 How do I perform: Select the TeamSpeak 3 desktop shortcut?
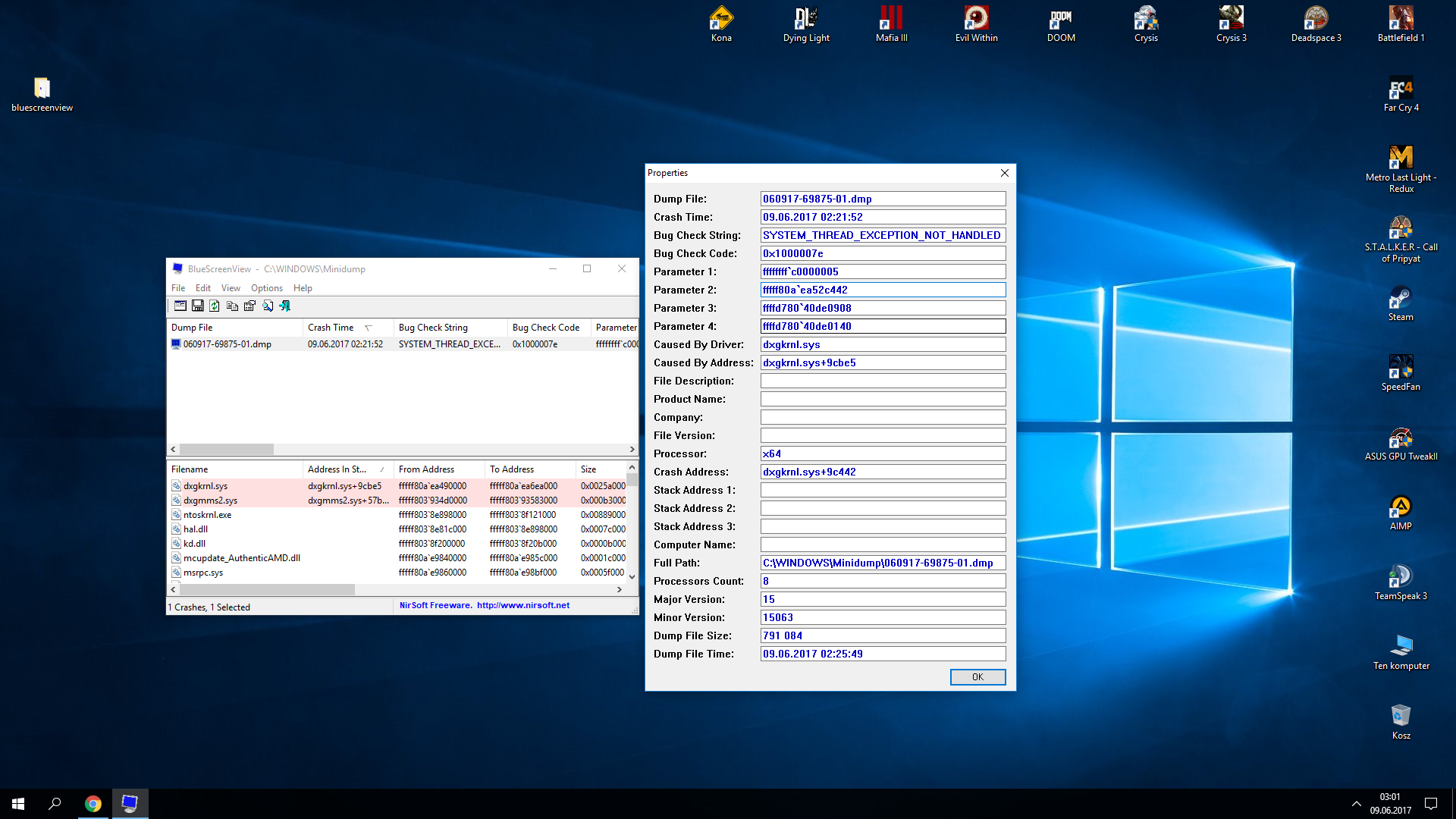tap(1401, 582)
